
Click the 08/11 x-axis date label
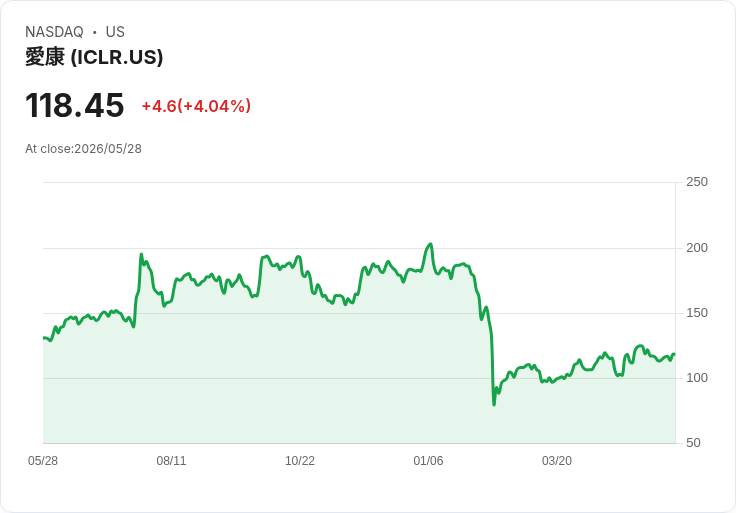pos(171,460)
